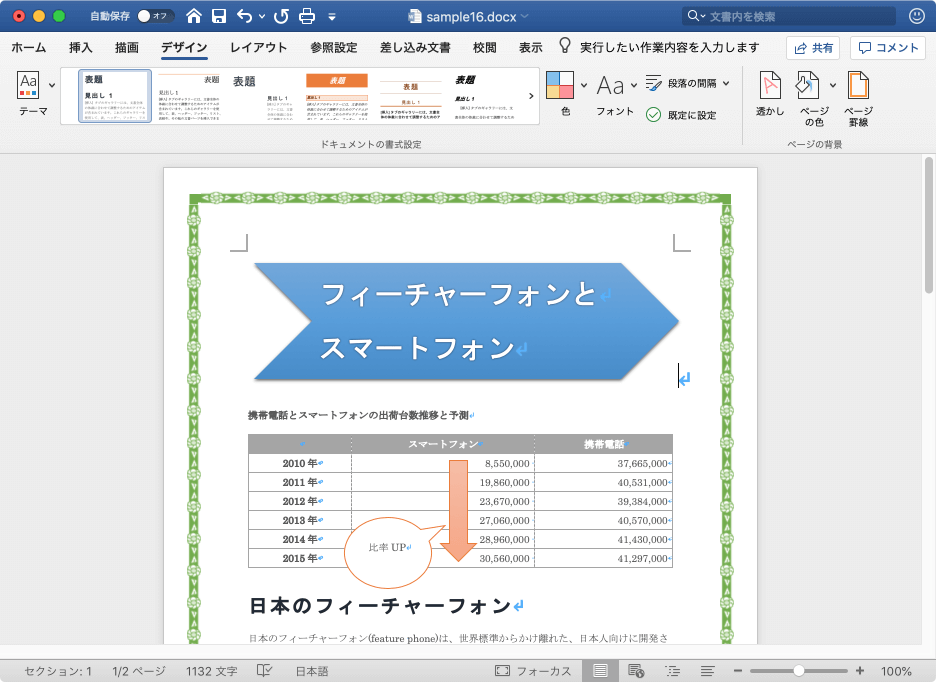
Task: Open the customize quick access toolbar dropdown
Action: pyautogui.click(x=332, y=17)
